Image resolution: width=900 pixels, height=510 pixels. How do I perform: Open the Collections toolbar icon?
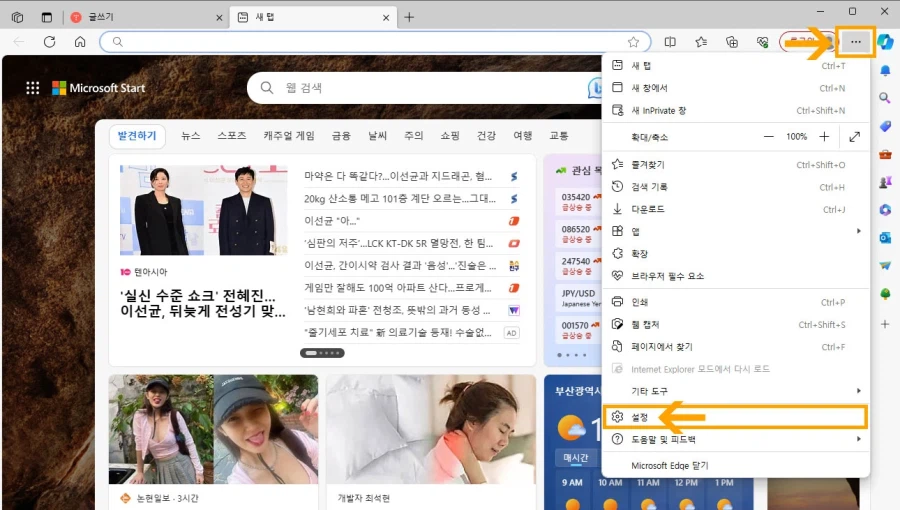[x=732, y=42]
